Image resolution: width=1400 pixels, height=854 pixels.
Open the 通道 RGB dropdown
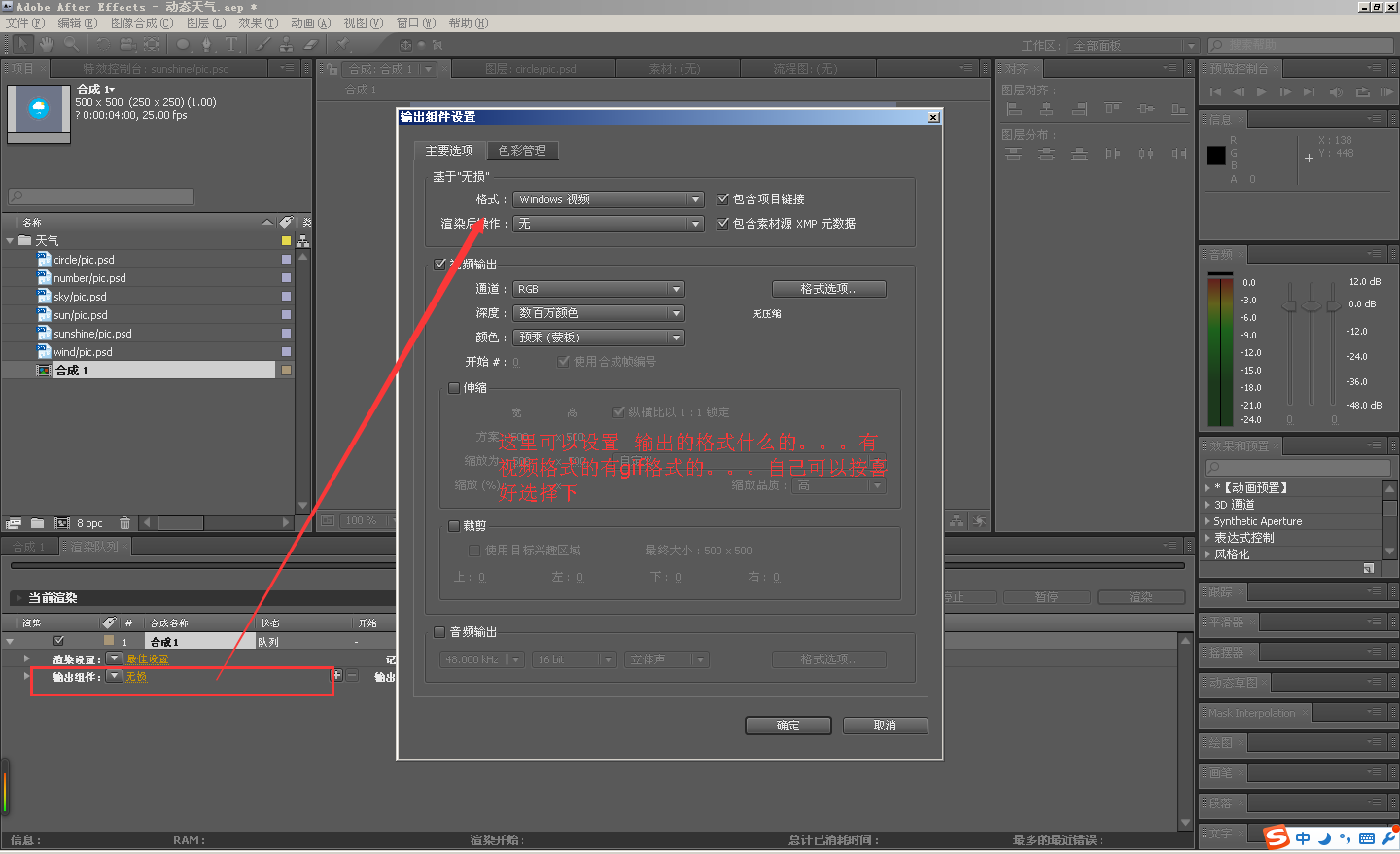[599, 289]
